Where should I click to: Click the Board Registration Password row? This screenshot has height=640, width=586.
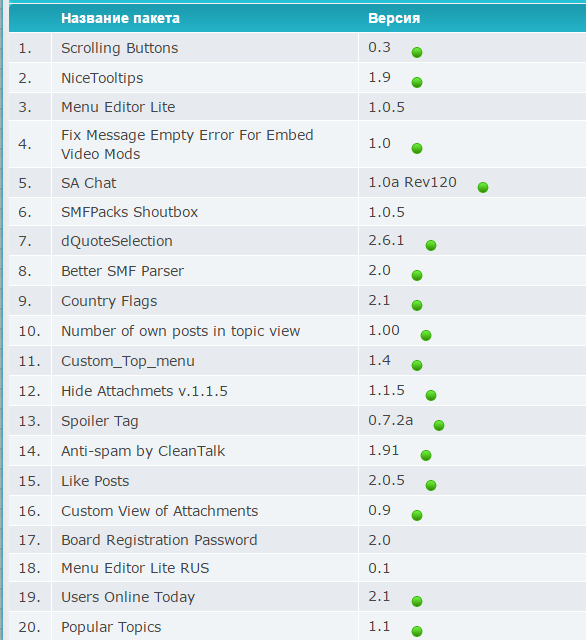[297, 540]
